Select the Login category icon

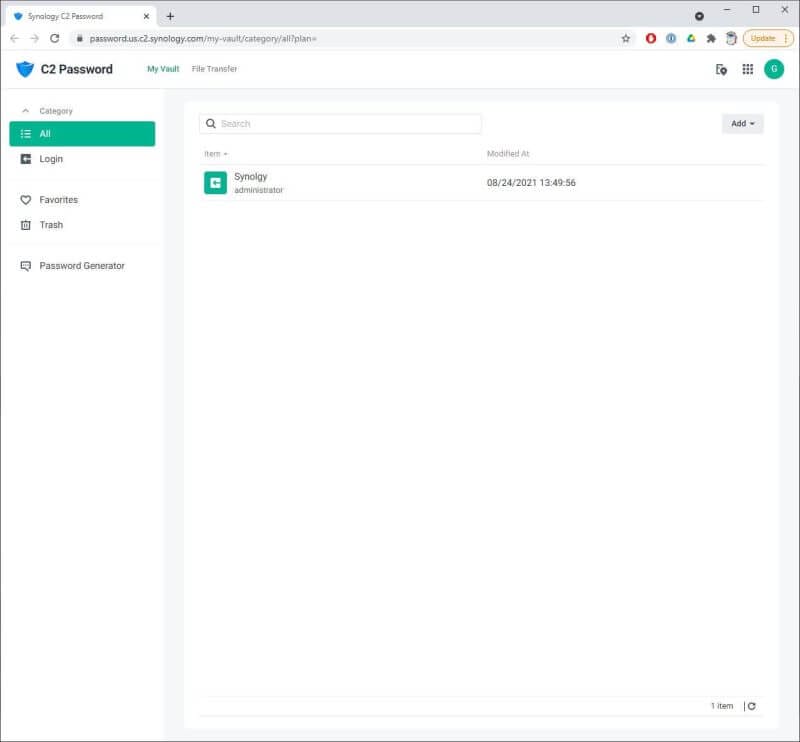pos(24,158)
